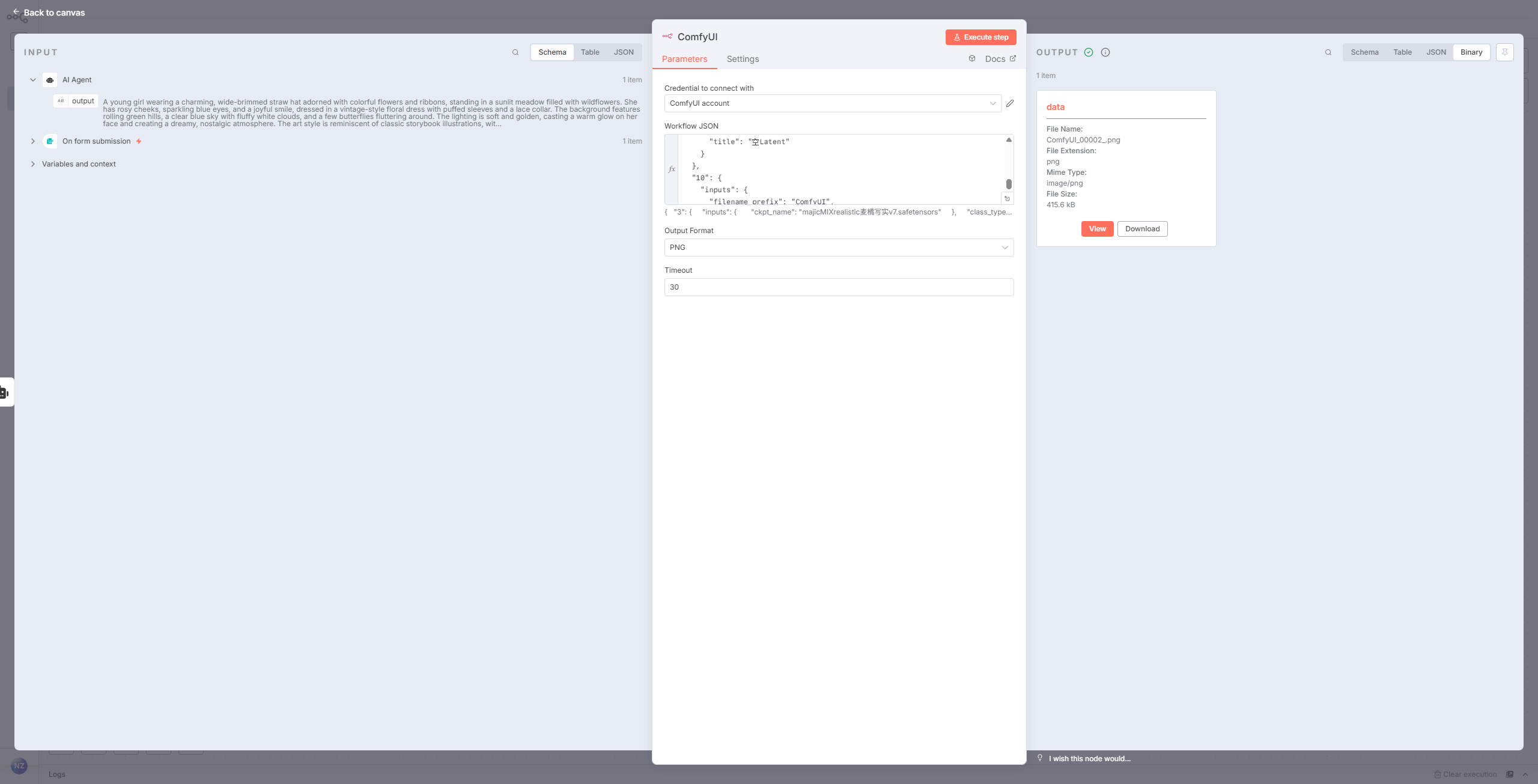
Task: Click the back arrow icon
Action: click(16, 11)
